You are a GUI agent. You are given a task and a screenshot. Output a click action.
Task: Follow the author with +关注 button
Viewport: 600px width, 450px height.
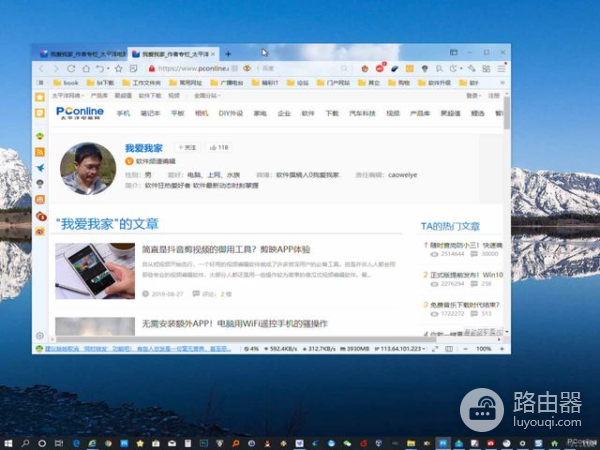[x=188, y=147]
